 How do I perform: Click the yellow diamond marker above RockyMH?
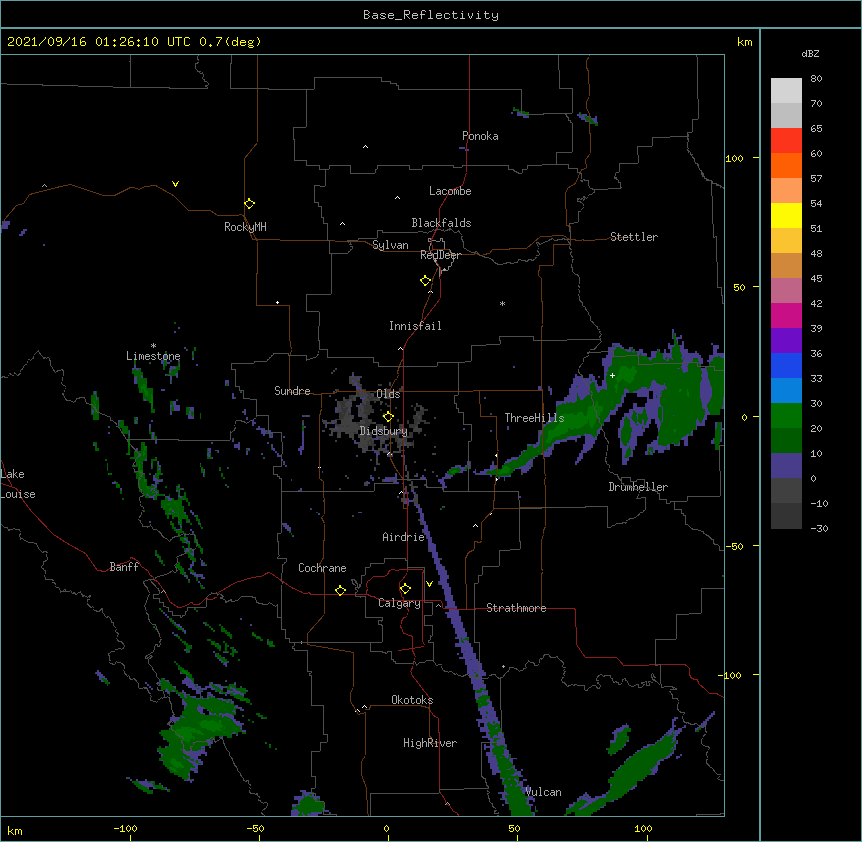click(x=249, y=204)
